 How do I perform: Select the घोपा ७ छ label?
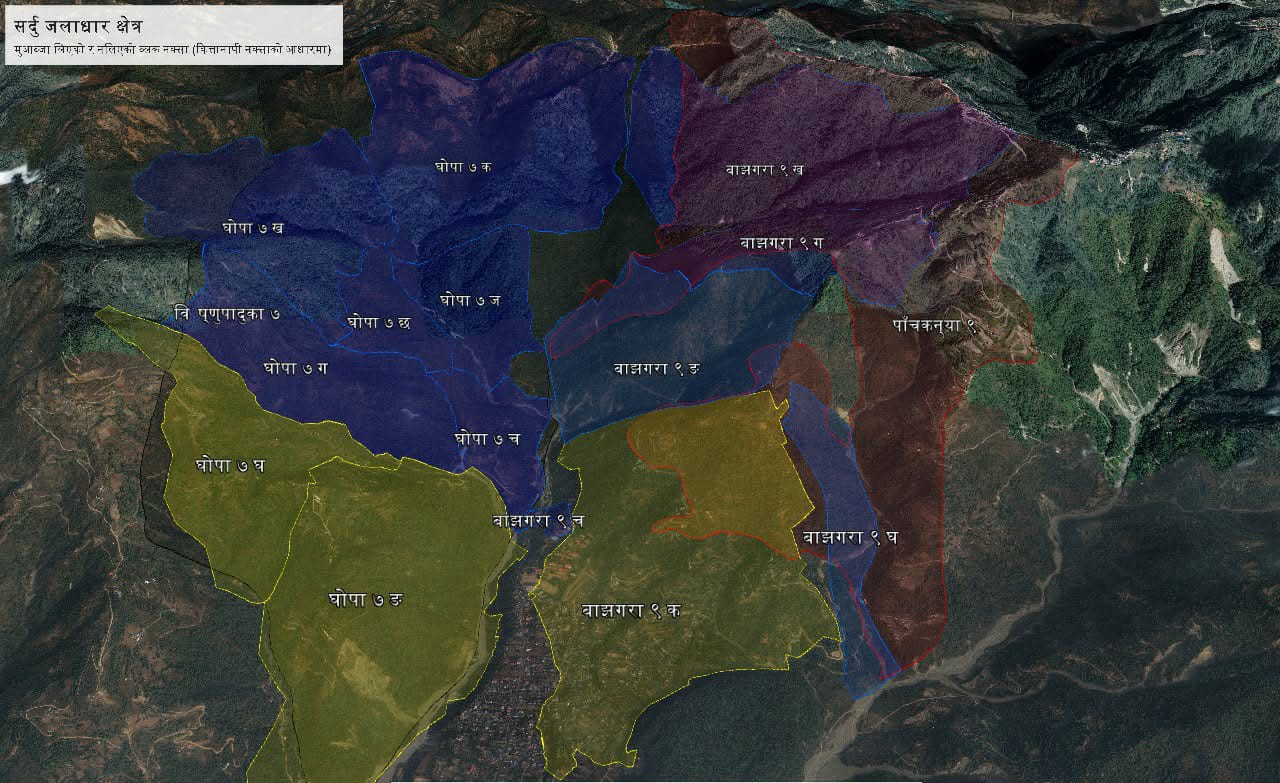pyautogui.click(x=379, y=322)
